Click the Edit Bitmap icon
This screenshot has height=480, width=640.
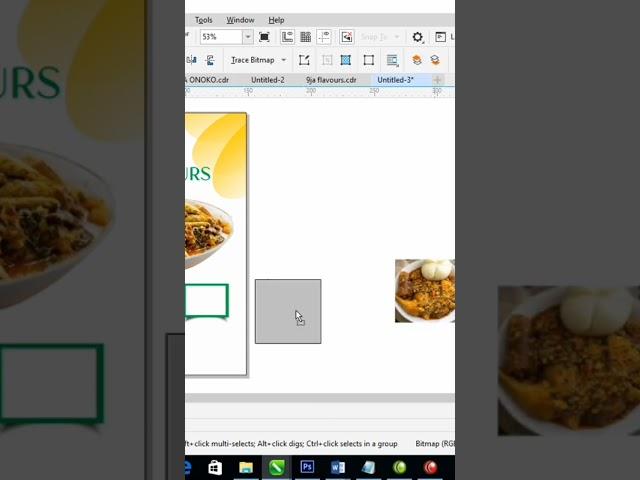click(x=304, y=60)
